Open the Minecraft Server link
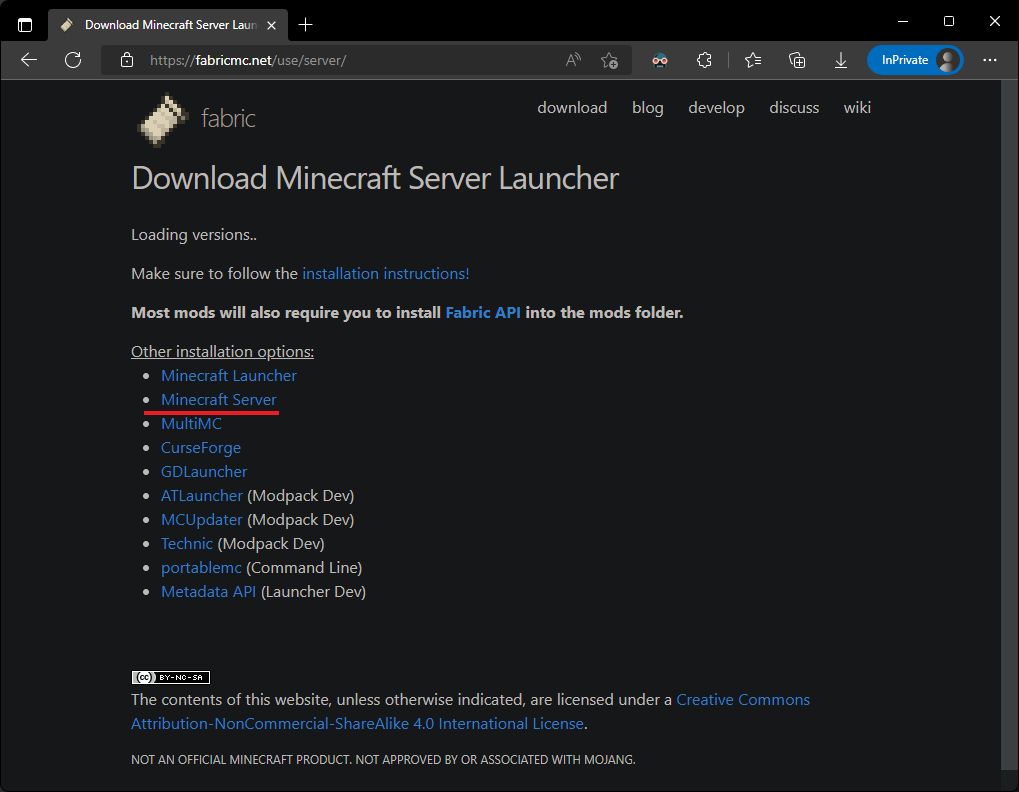 (218, 400)
